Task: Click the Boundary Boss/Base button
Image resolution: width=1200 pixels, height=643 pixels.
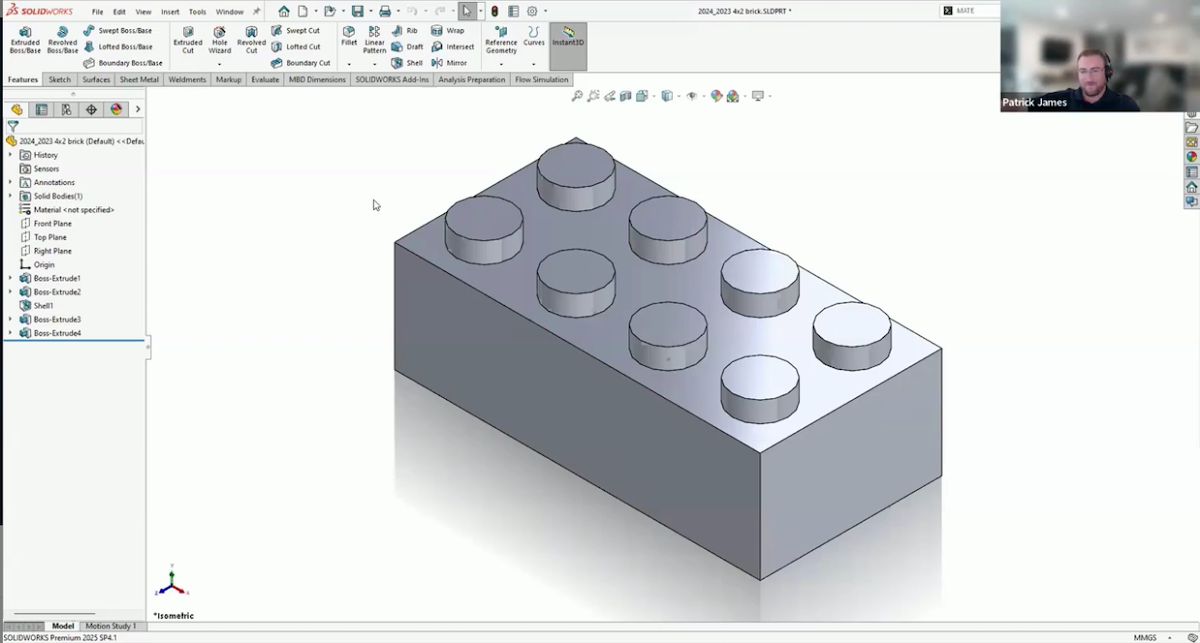Action: [122, 62]
